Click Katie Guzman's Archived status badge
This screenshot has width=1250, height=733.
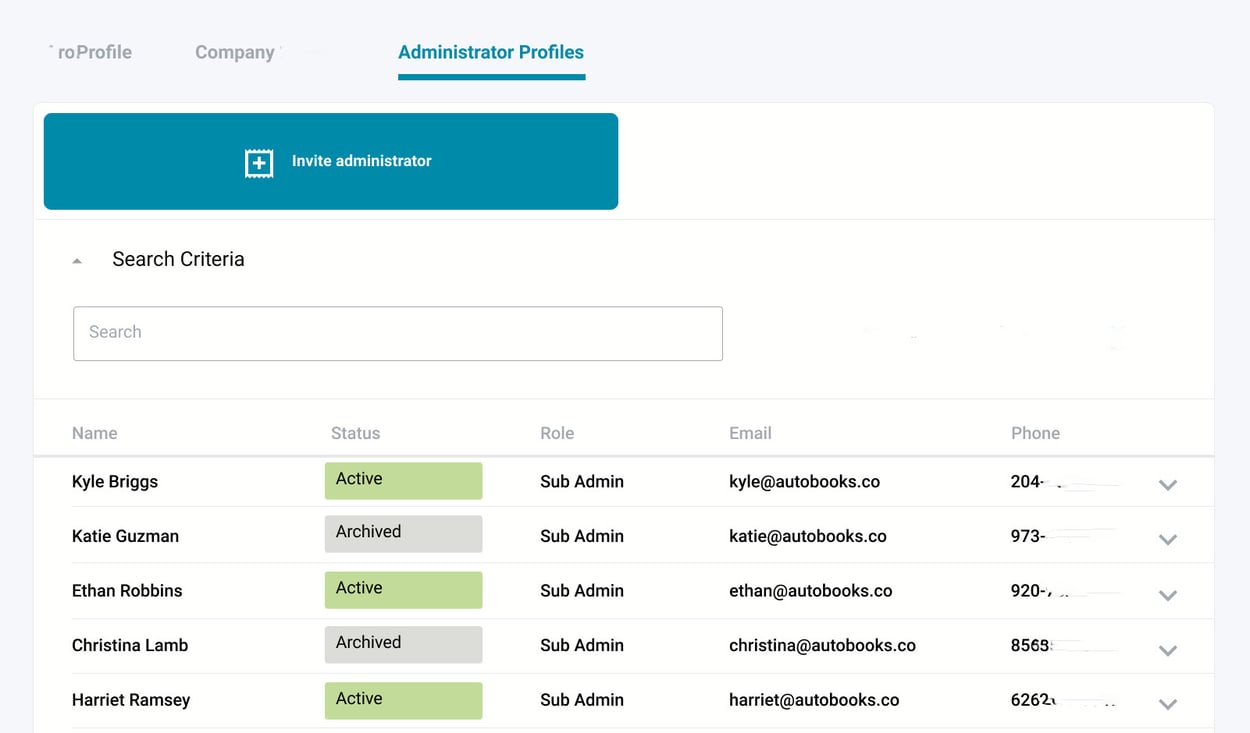point(403,533)
